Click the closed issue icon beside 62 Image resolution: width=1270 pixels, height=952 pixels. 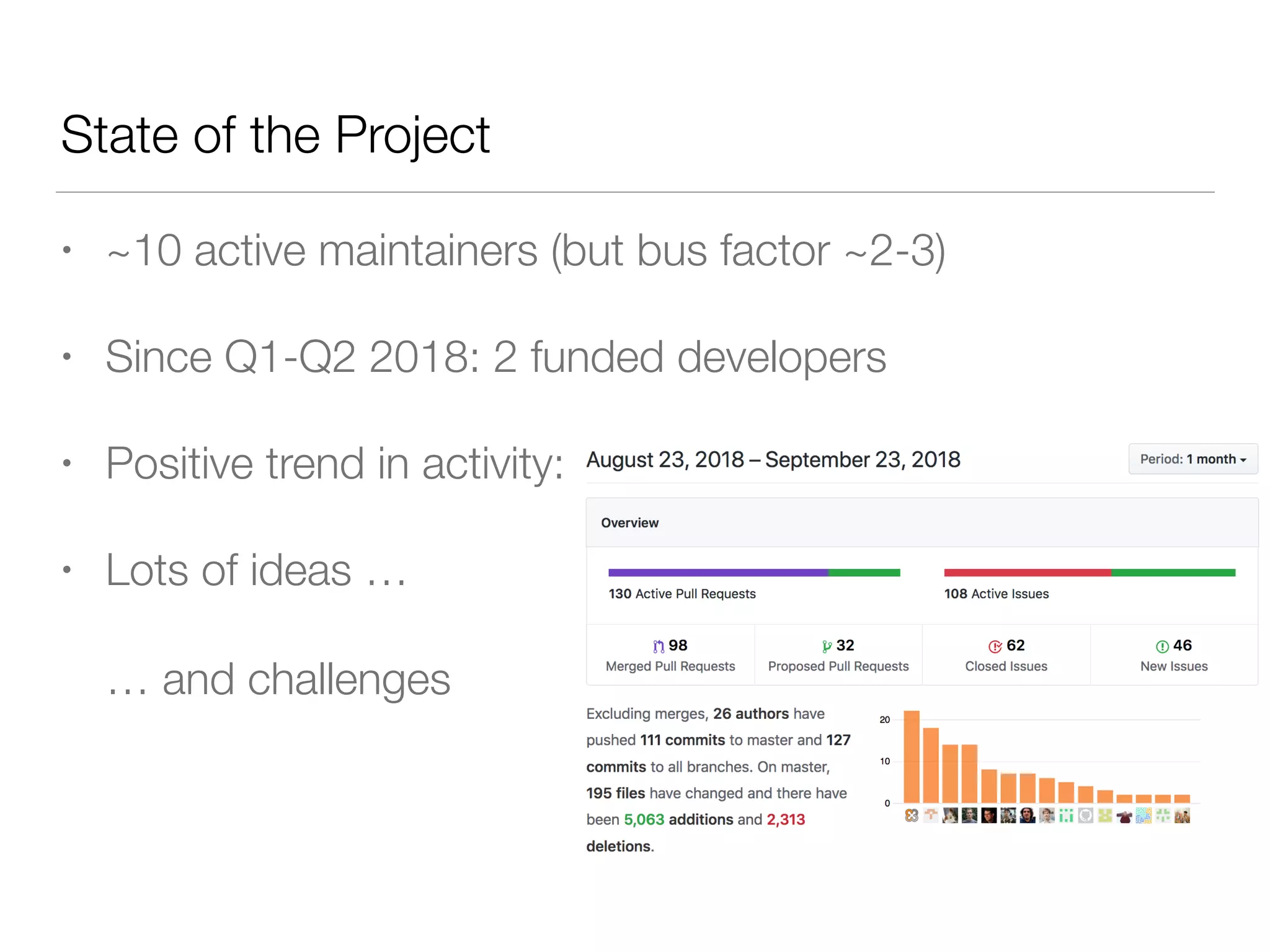pos(995,646)
